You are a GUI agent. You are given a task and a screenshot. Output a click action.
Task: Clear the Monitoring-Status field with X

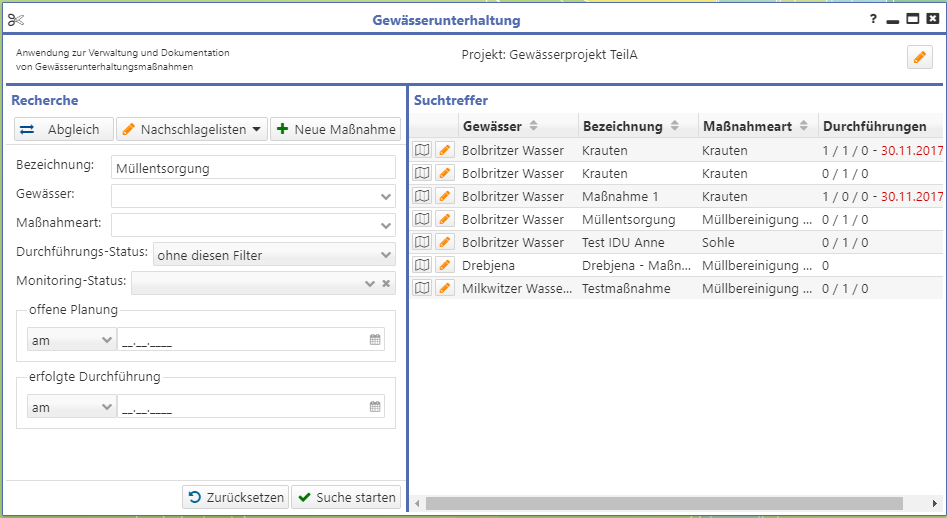coord(386,284)
